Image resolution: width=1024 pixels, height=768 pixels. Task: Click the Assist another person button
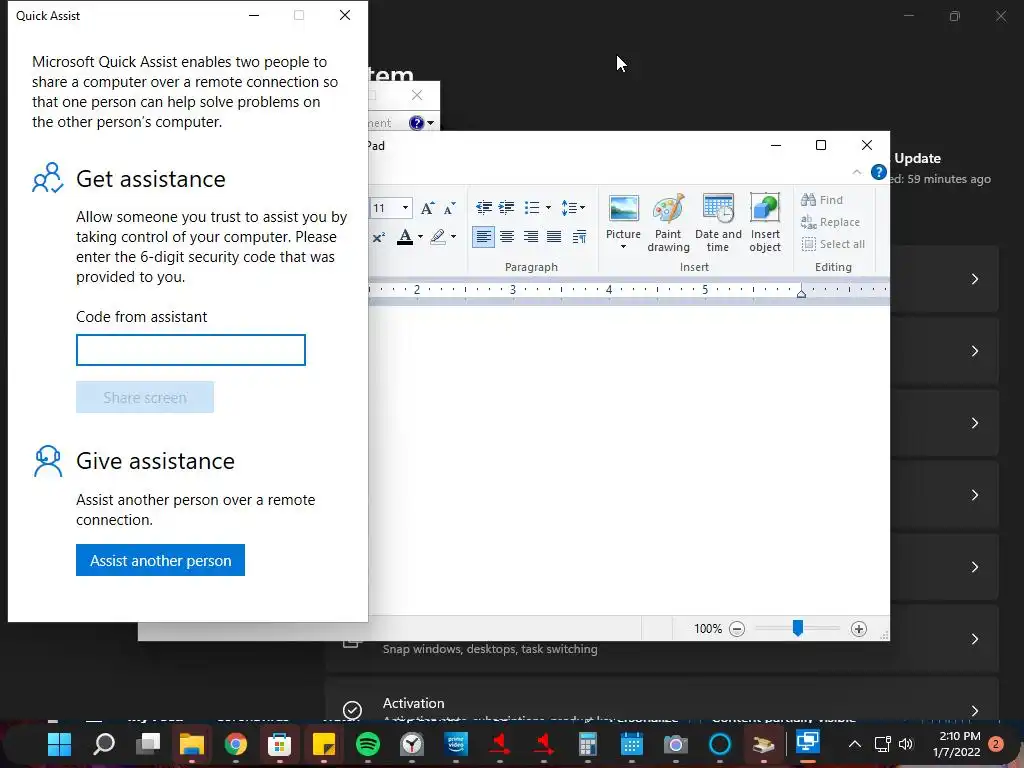click(160, 560)
